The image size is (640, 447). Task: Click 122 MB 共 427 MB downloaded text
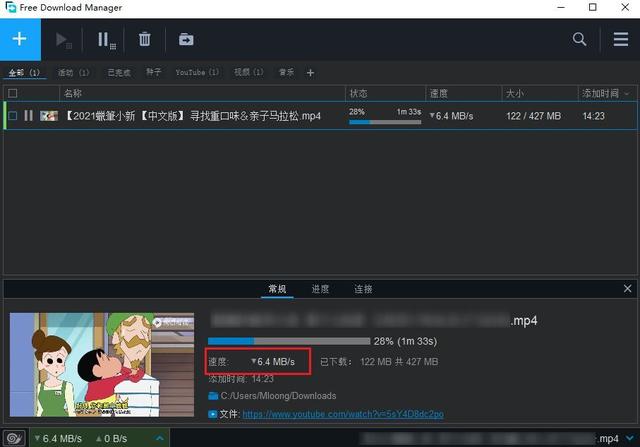[x=399, y=362]
